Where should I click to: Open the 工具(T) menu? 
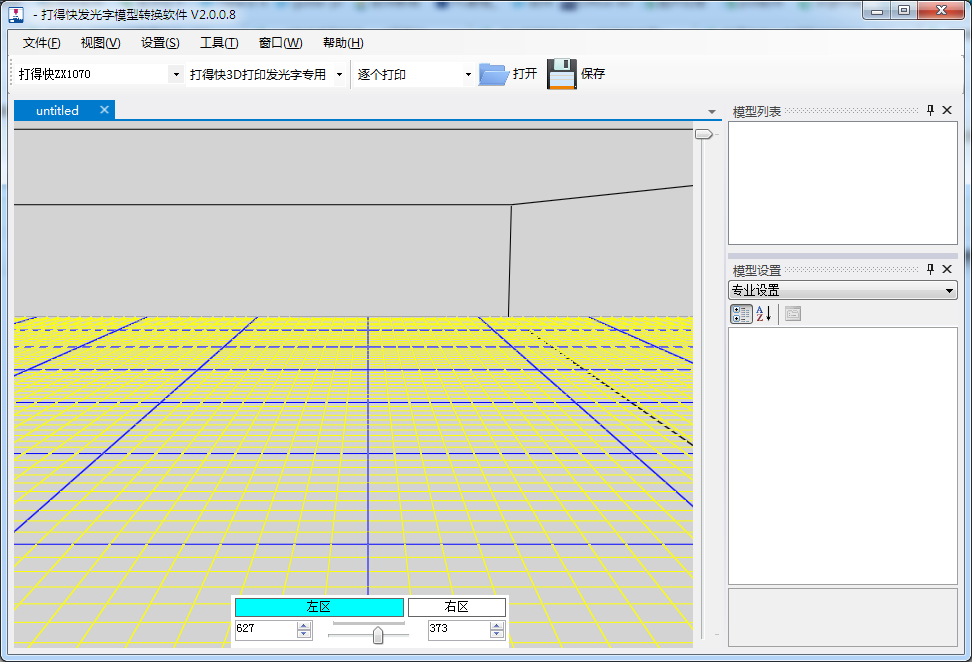point(219,43)
